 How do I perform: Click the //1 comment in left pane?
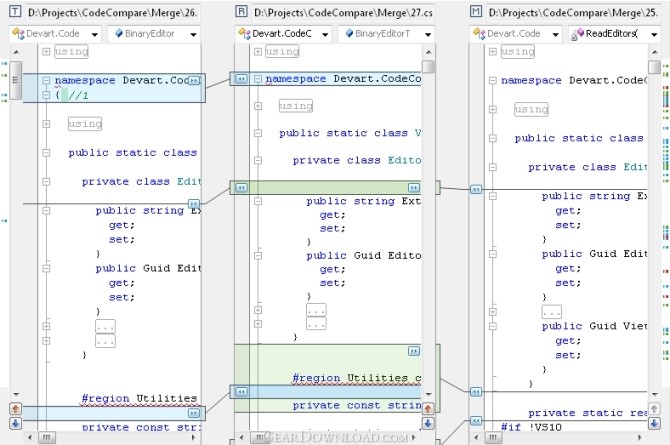[x=79, y=95]
